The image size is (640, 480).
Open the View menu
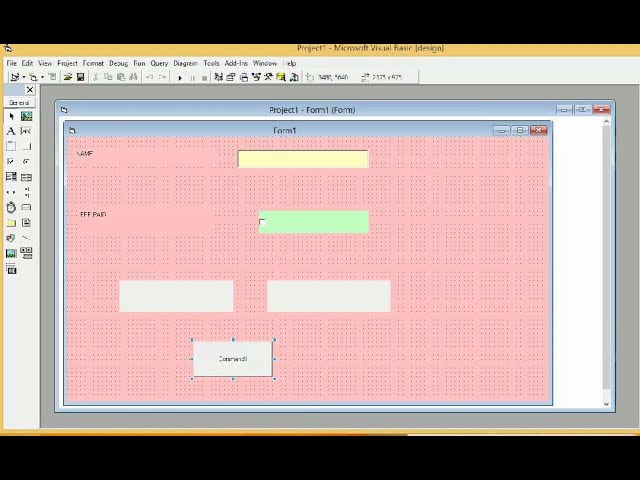tap(45, 63)
